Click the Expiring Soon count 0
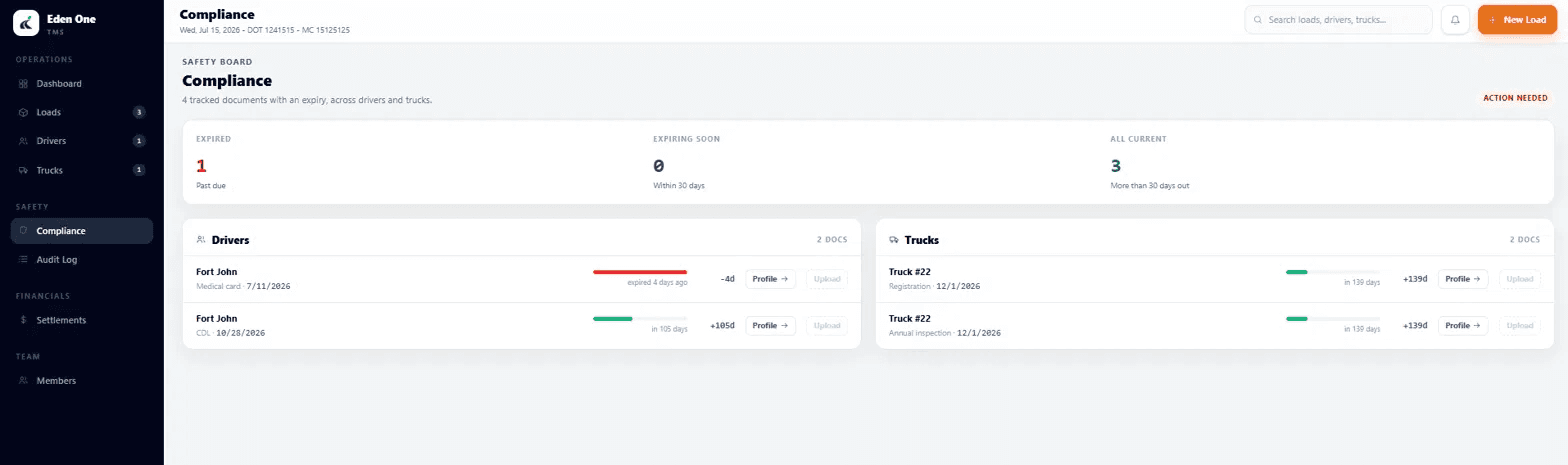1568x465 pixels. tap(659, 166)
